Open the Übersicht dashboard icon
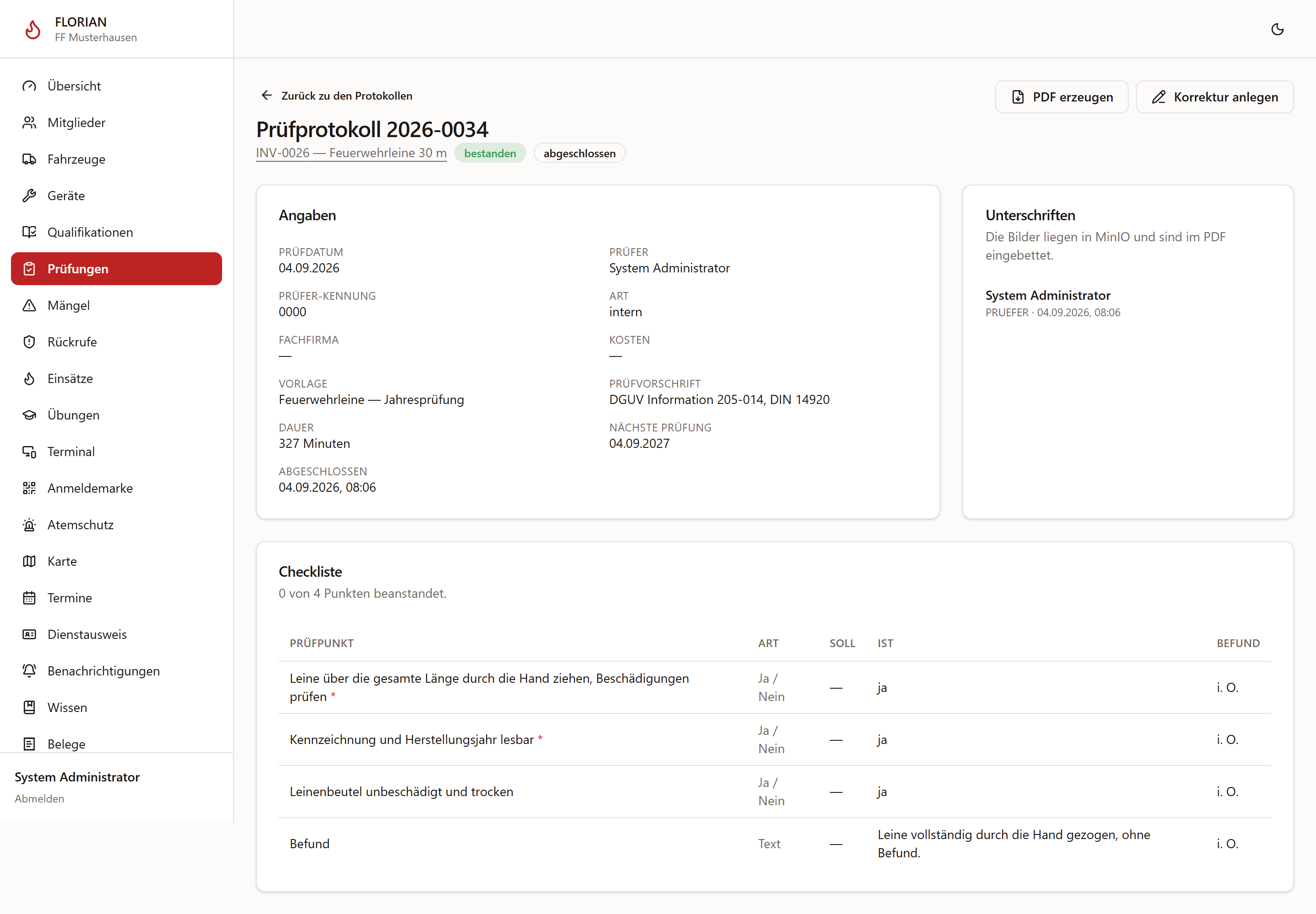 point(29,86)
